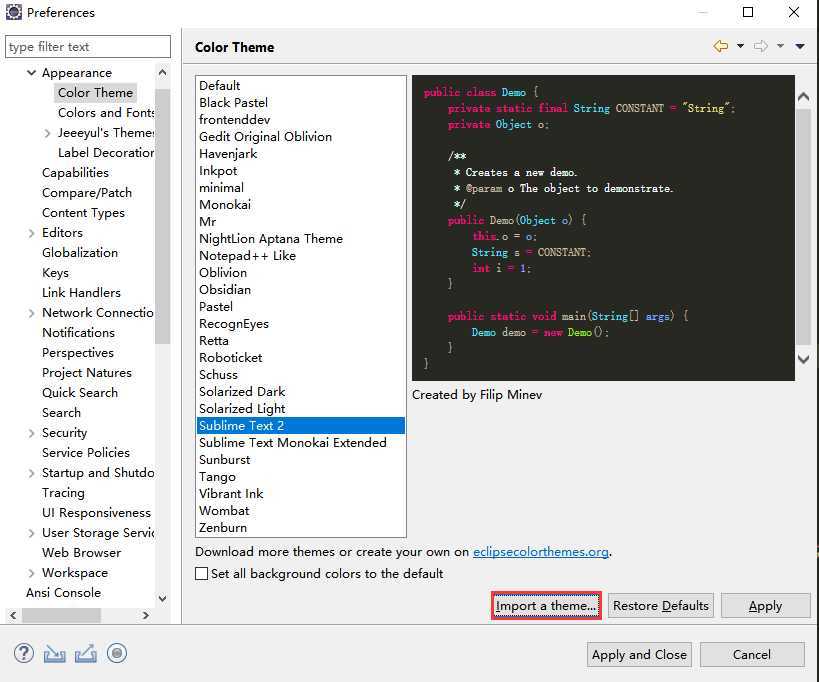Open the Back history dropdown arrow
The image size is (819, 682).
pyautogui.click(x=740, y=46)
